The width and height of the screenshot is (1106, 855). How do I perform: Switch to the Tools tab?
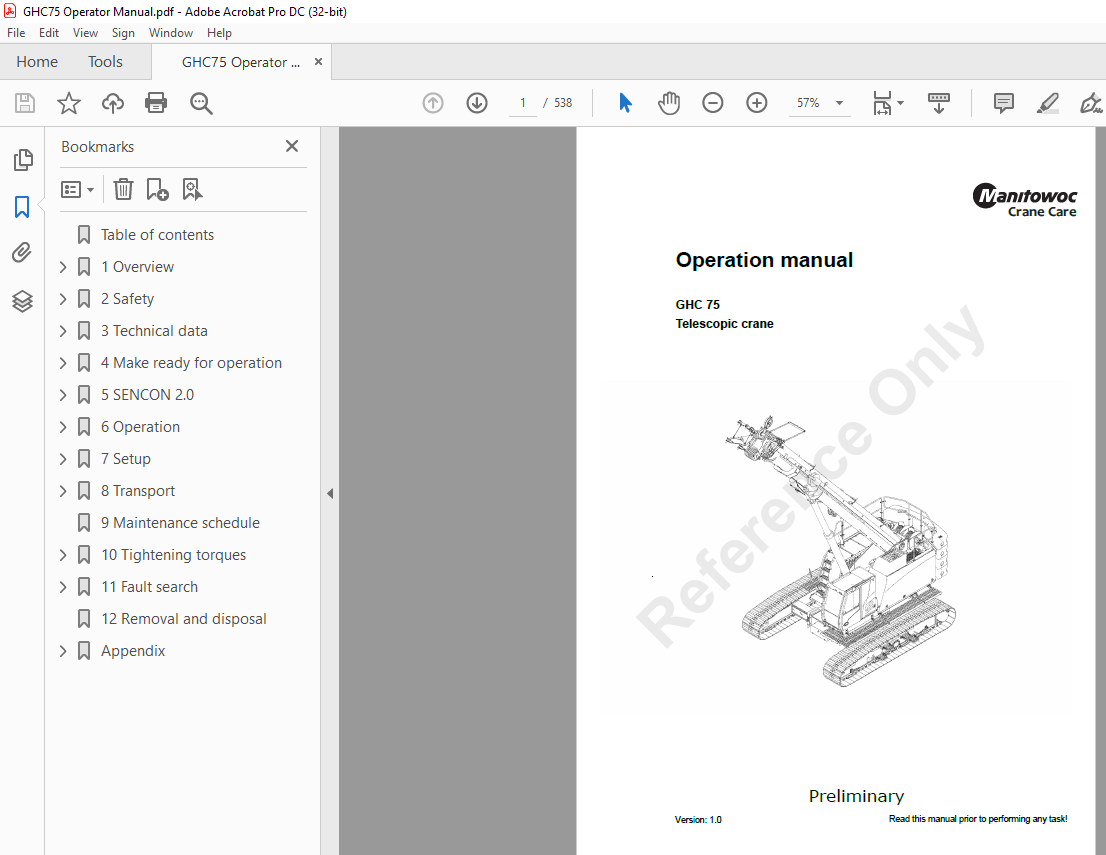[x=105, y=62]
